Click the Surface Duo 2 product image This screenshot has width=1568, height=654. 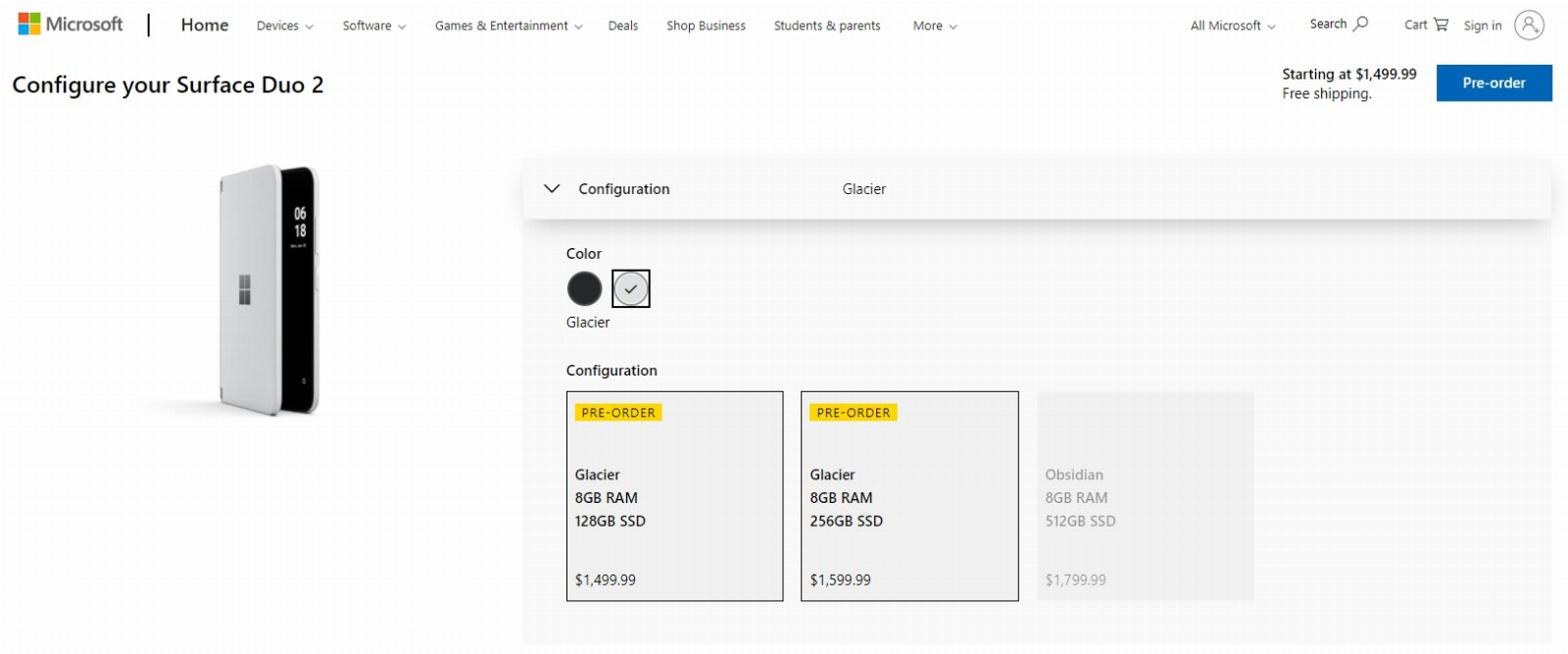268,290
